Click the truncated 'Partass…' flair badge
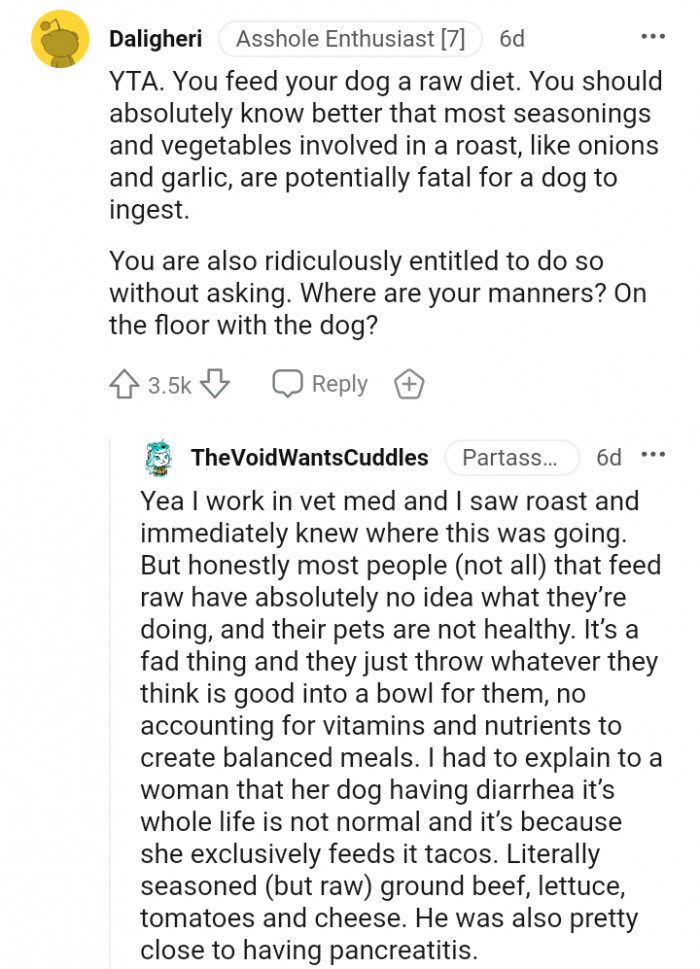Screen dimensions: 700x969 (512, 458)
